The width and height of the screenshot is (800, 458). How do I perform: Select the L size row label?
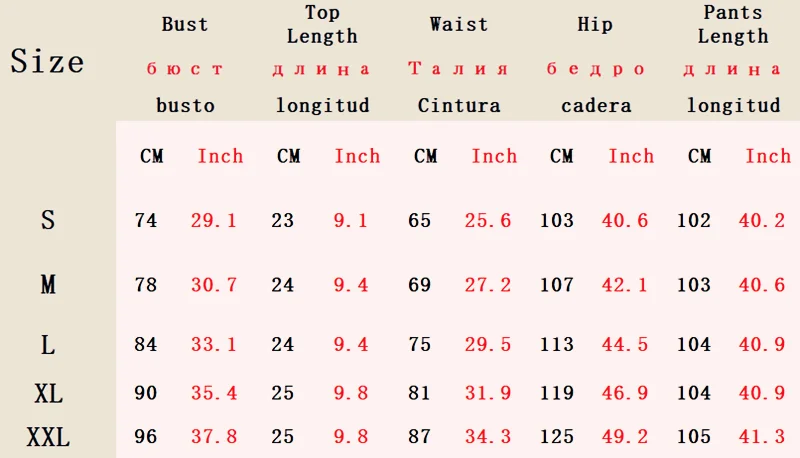coord(48,345)
